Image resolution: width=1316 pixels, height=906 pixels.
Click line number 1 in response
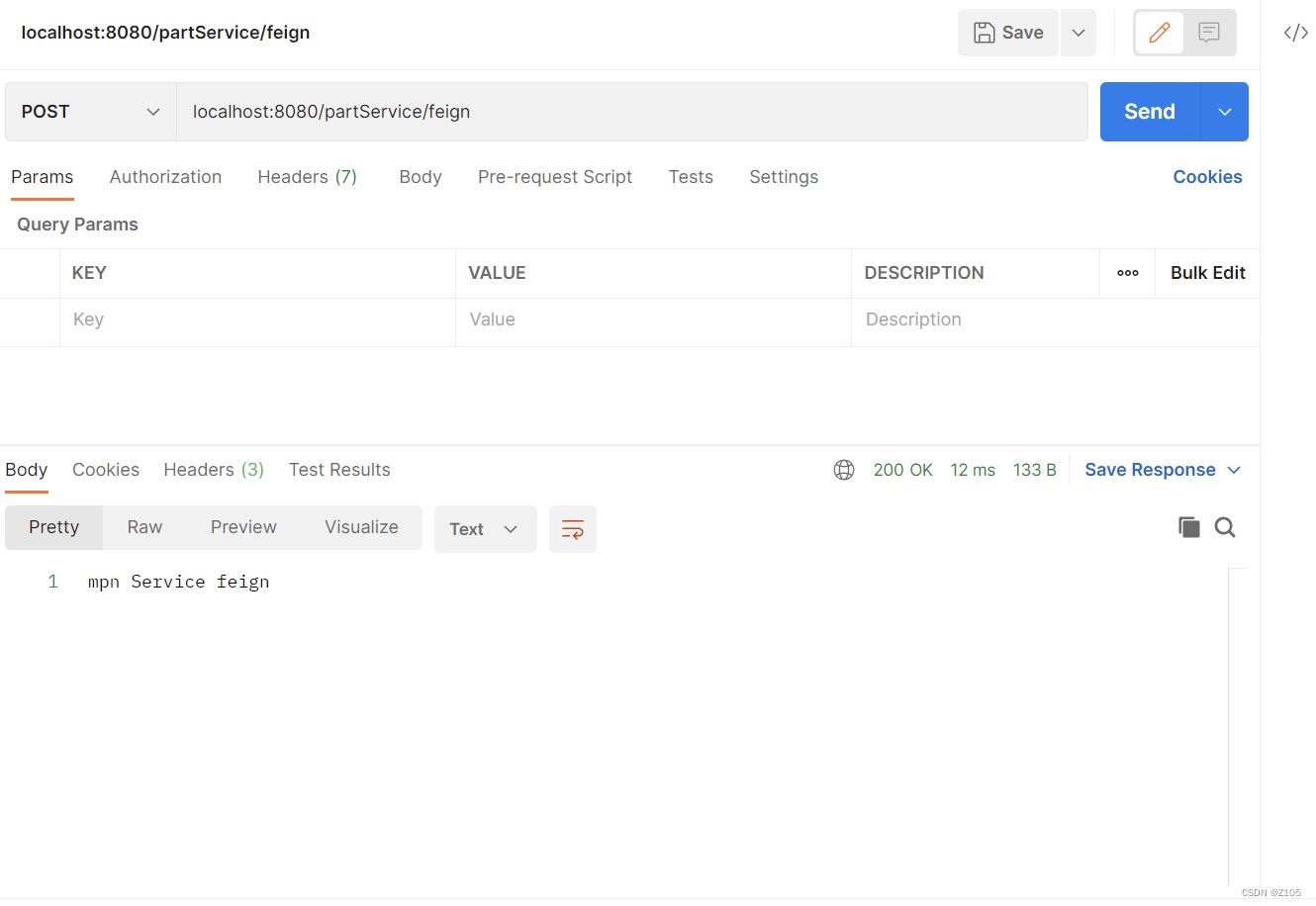tap(53, 582)
